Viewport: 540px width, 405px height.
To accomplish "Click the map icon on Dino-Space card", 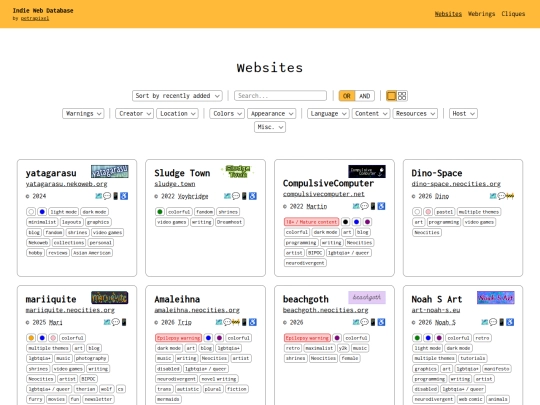I will click(x=493, y=196).
